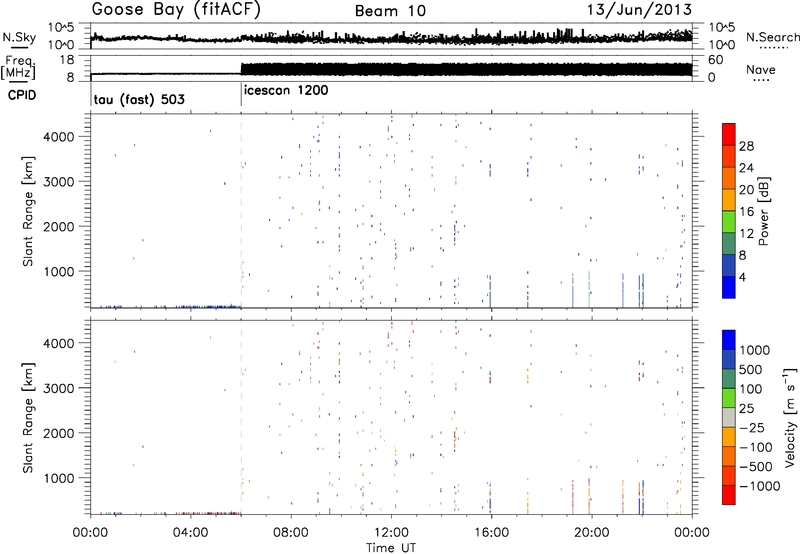Click the N.Sky legend label
Image resolution: width=800 pixels, height=554 pixels.
pos(19,37)
